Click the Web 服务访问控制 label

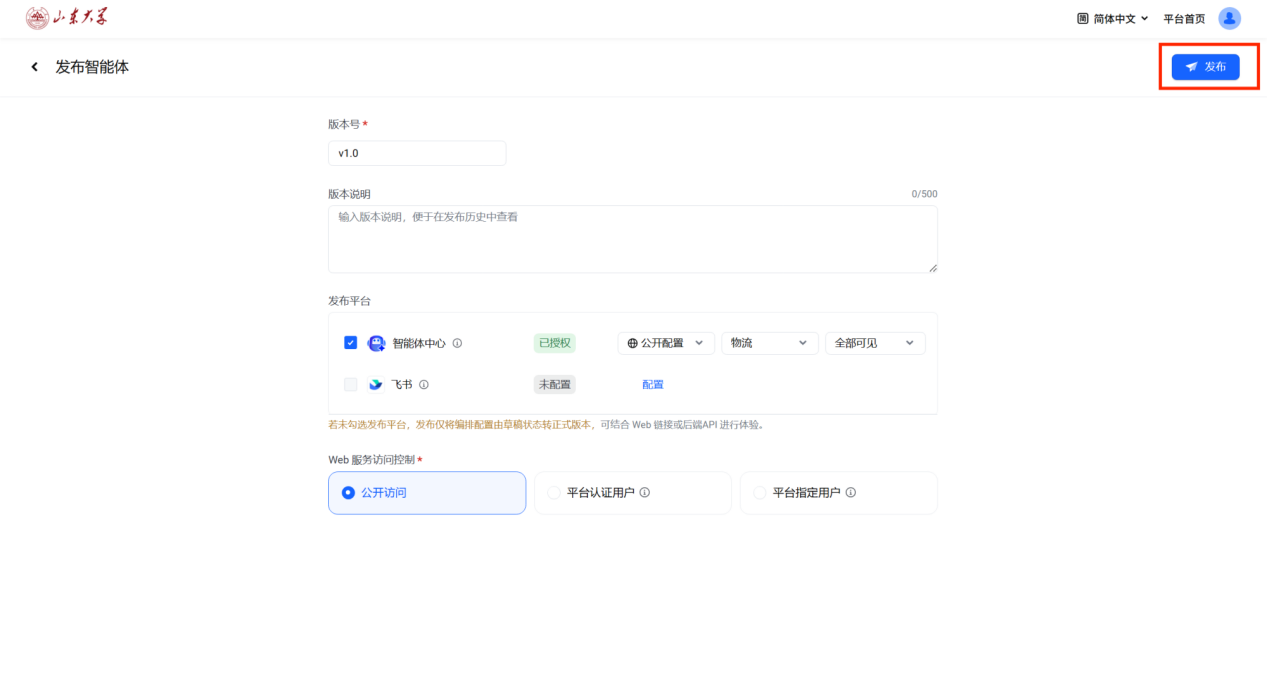(372, 460)
